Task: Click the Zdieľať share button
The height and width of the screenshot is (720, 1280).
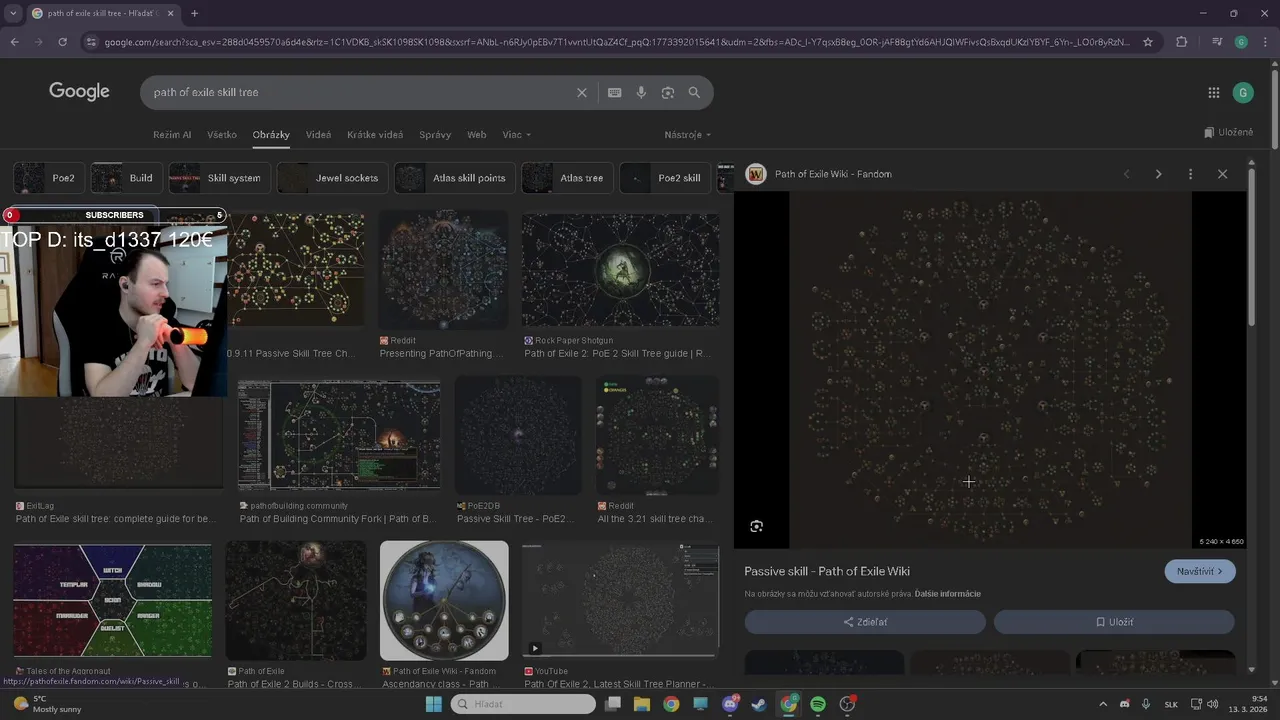Action: tap(865, 622)
